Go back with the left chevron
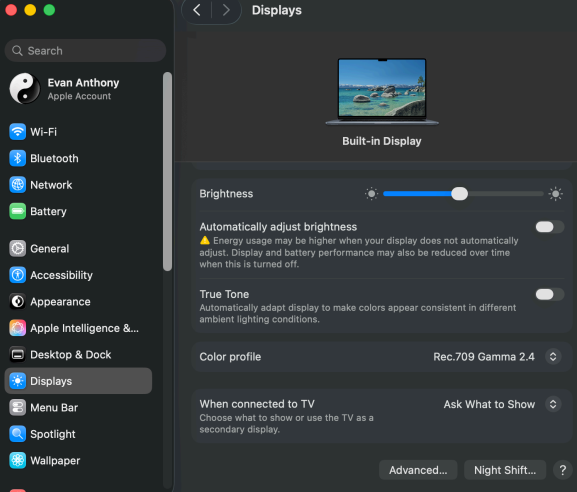 (x=197, y=10)
